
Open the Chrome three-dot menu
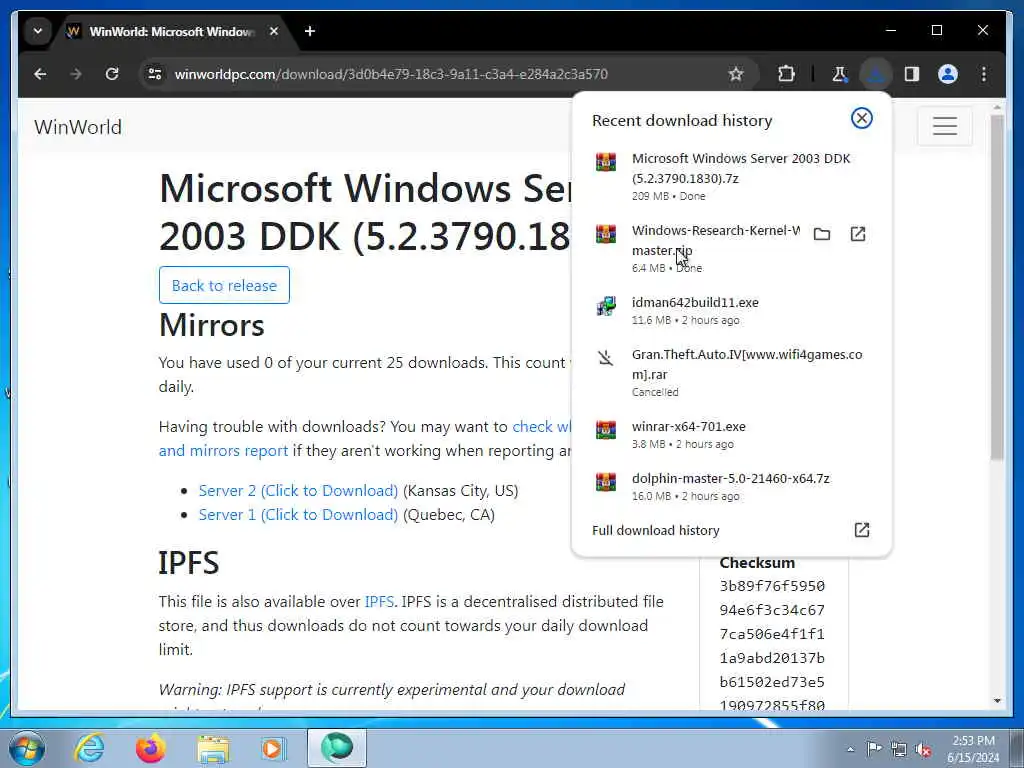coord(984,74)
